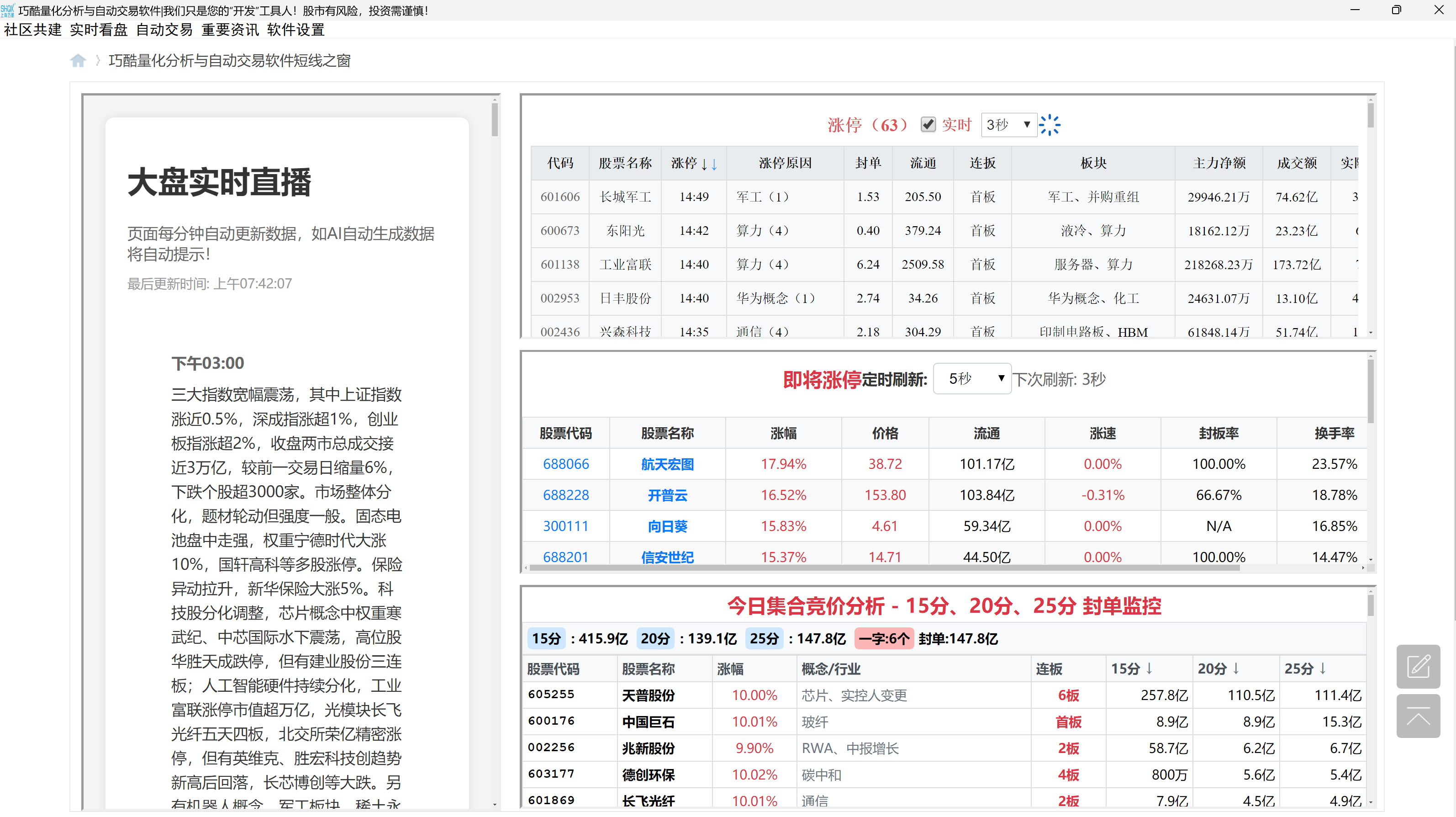1456x817 pixels.
Task: Open the 3秒 refresh interval dropdown
Action: tap(1008, 124)
